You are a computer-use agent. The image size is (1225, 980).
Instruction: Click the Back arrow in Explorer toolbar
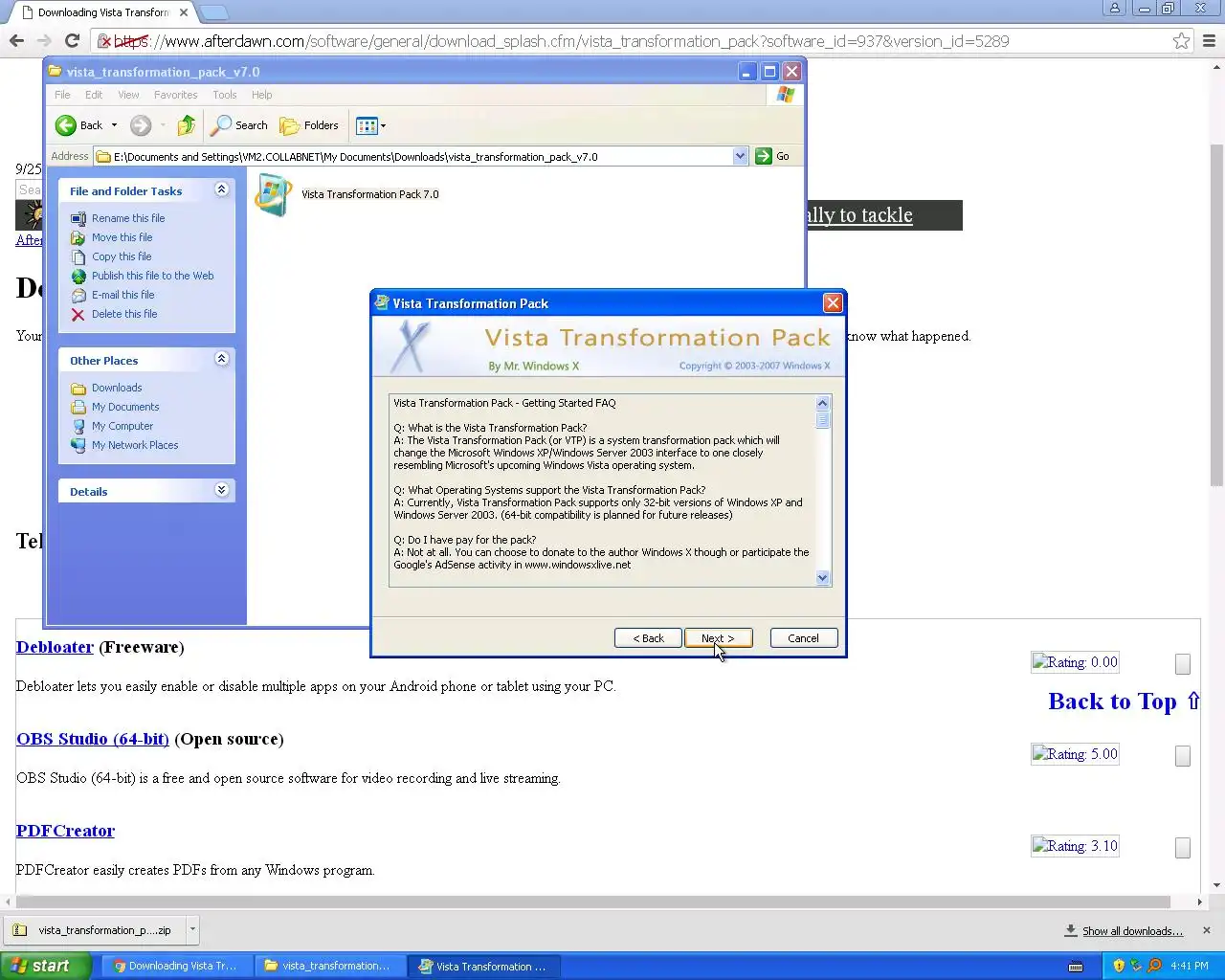(x=78, y=125)
